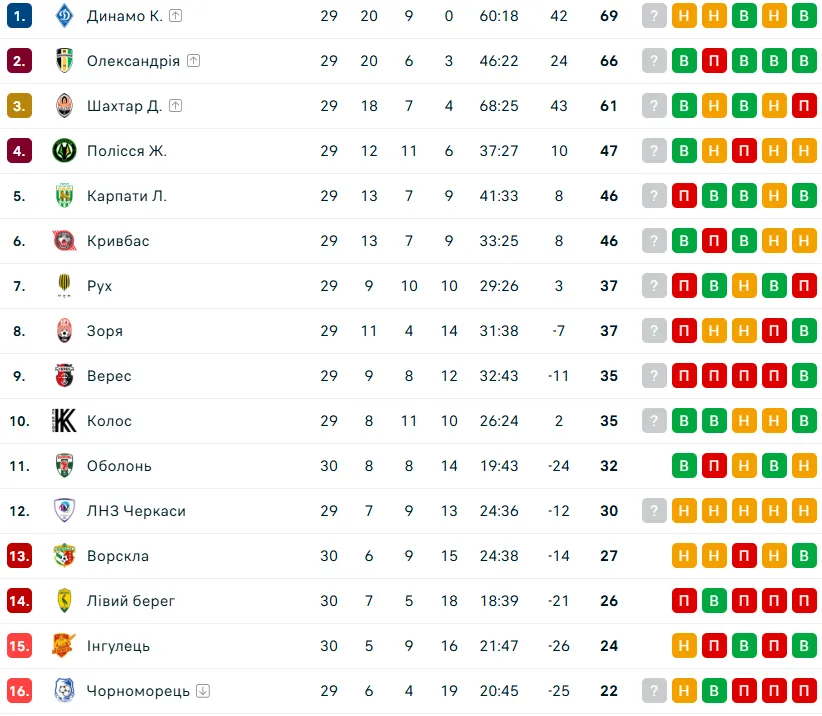Image resolution: width=822 pixels, height=716 pixels.
Task: Click the red rank 13 badge
Action: (19, 556)
